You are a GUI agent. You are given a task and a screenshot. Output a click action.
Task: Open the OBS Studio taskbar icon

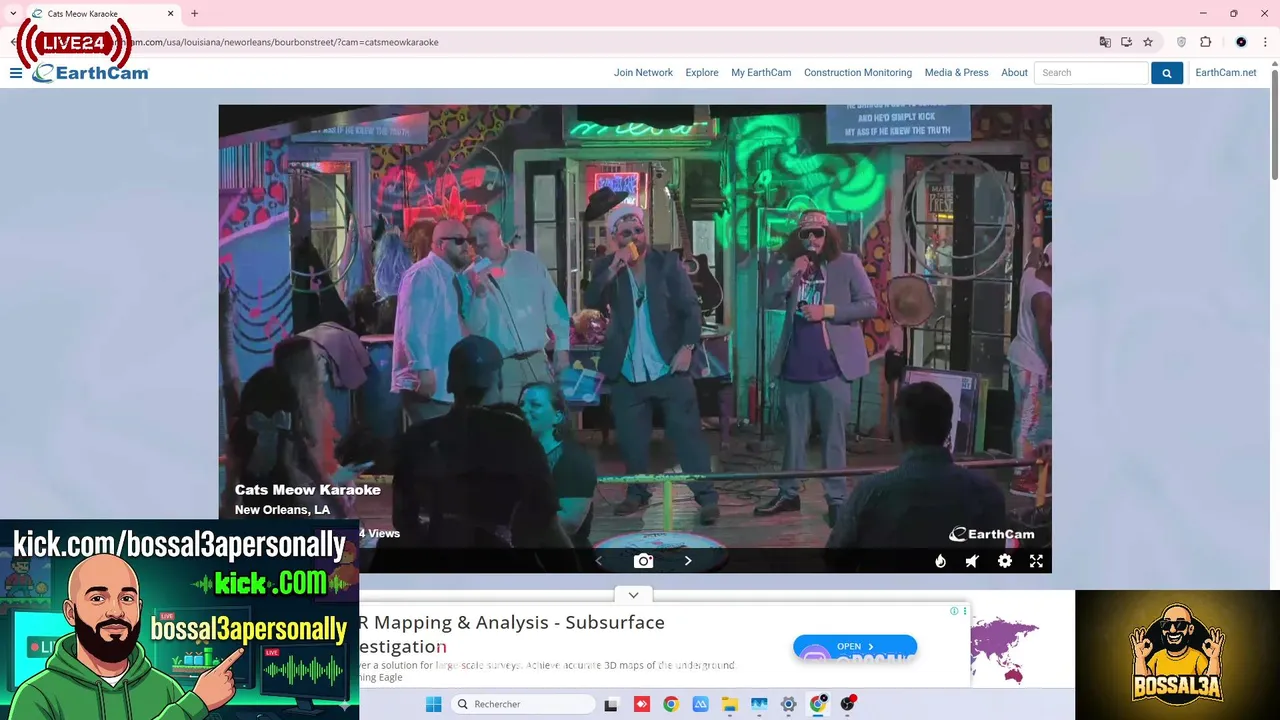point(848,704)
